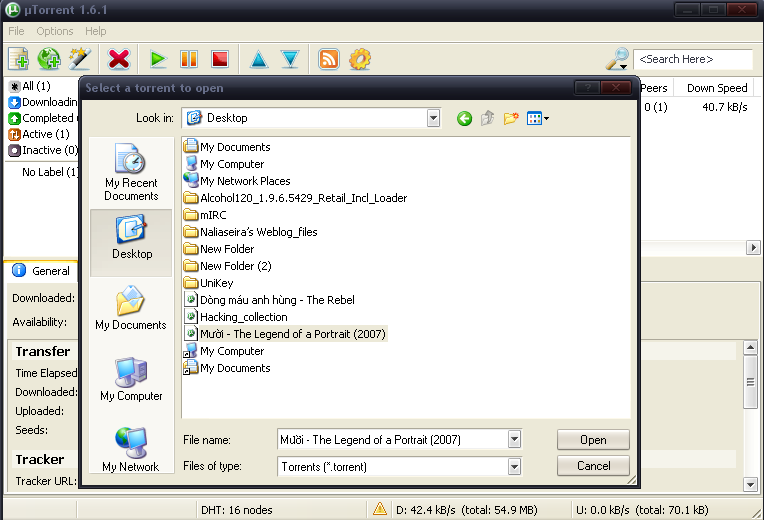This screenshot has width=764, height=520.
Task: Select the Alcohol120_1.9.6.5429_Retail_Incl_Loader folder
Action: click(295, 198)
